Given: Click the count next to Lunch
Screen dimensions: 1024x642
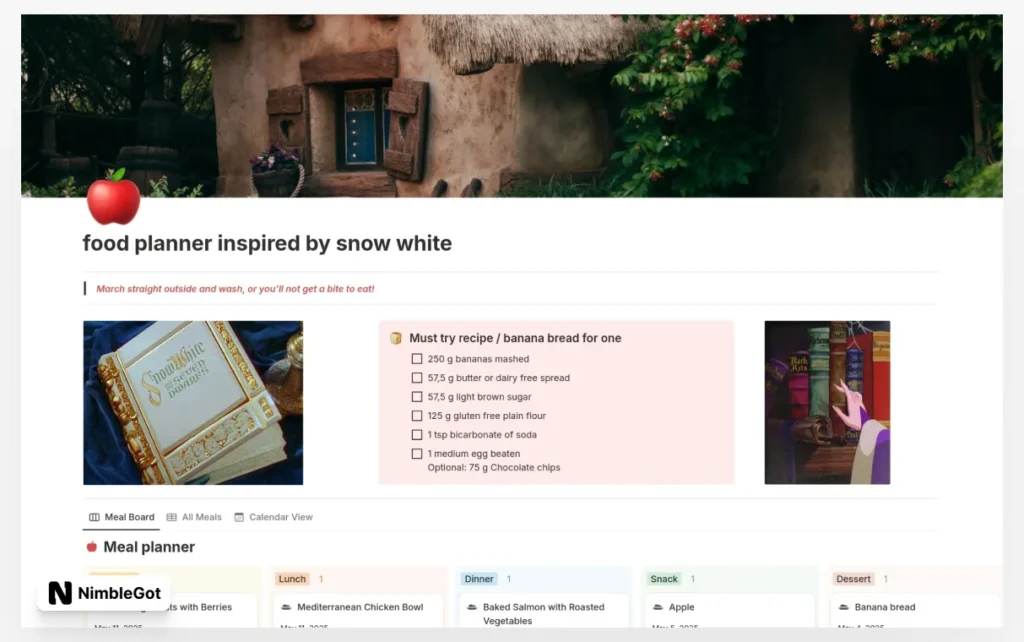Looking at the screenshot, I should 321,579.
